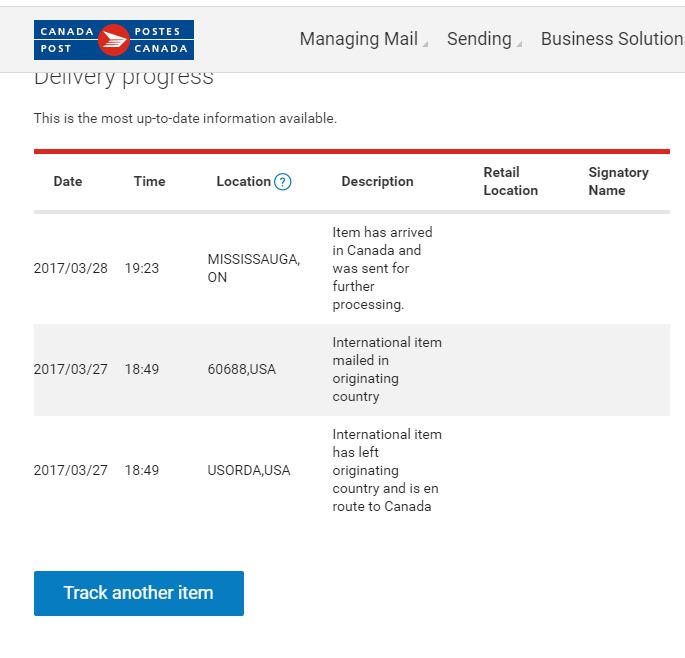Screen dimensions: 685x658
Task: Select the 60688,USA location cell
Action: pyautogui.click(x=242, y=369)
